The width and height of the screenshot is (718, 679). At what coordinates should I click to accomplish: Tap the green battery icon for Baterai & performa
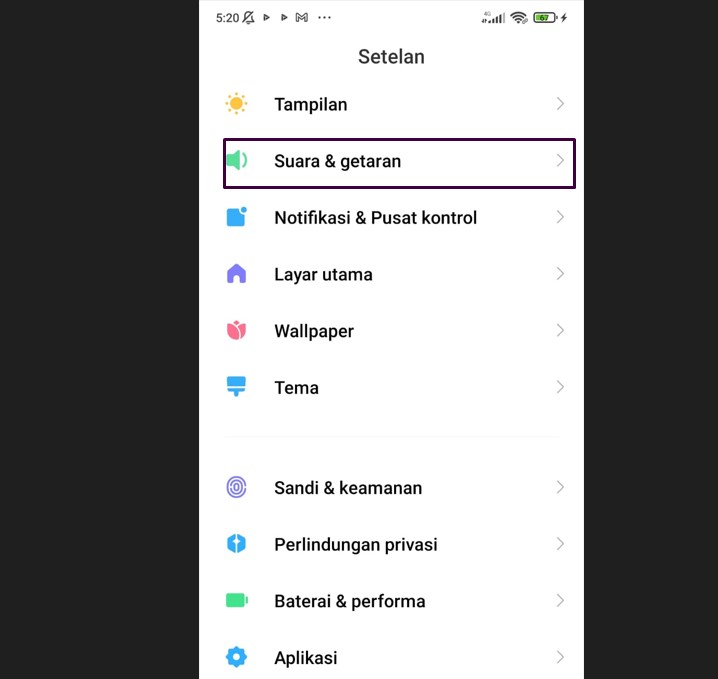[x=237, y=600]
